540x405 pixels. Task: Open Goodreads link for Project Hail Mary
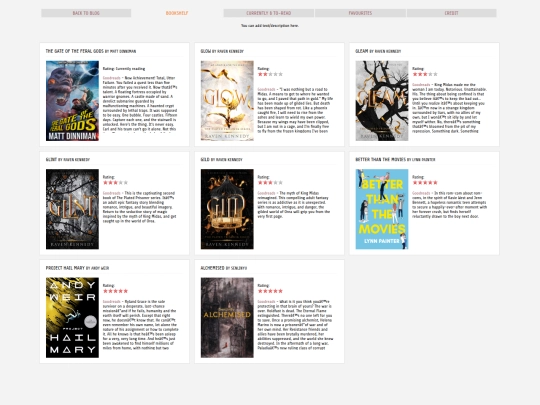click(112, 302)
